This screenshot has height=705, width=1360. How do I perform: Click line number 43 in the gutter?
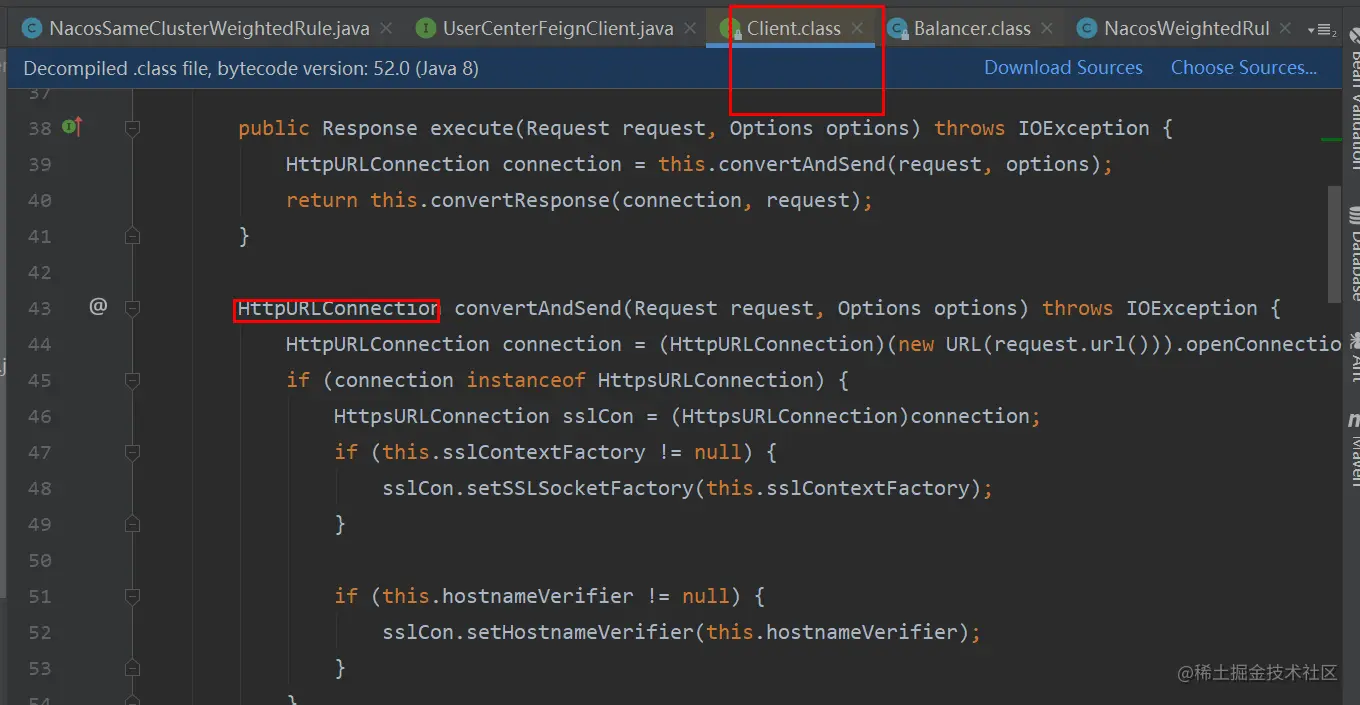[x=40, y=308]
